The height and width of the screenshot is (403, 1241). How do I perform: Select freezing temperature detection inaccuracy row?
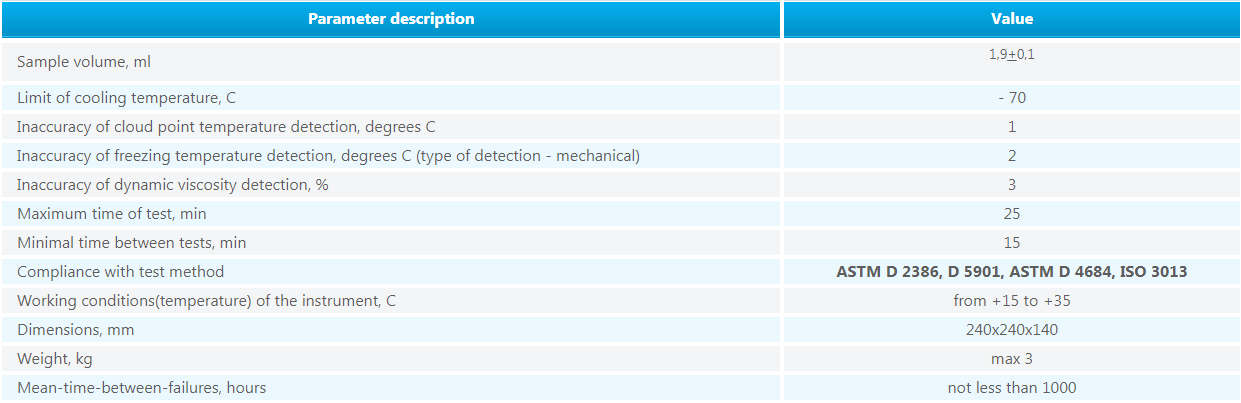coord(621,156)
